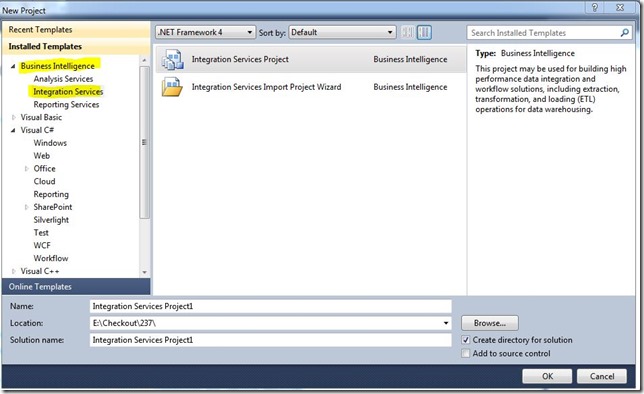
Task: Select Office under Visual C#
Action: pos(44,169)
